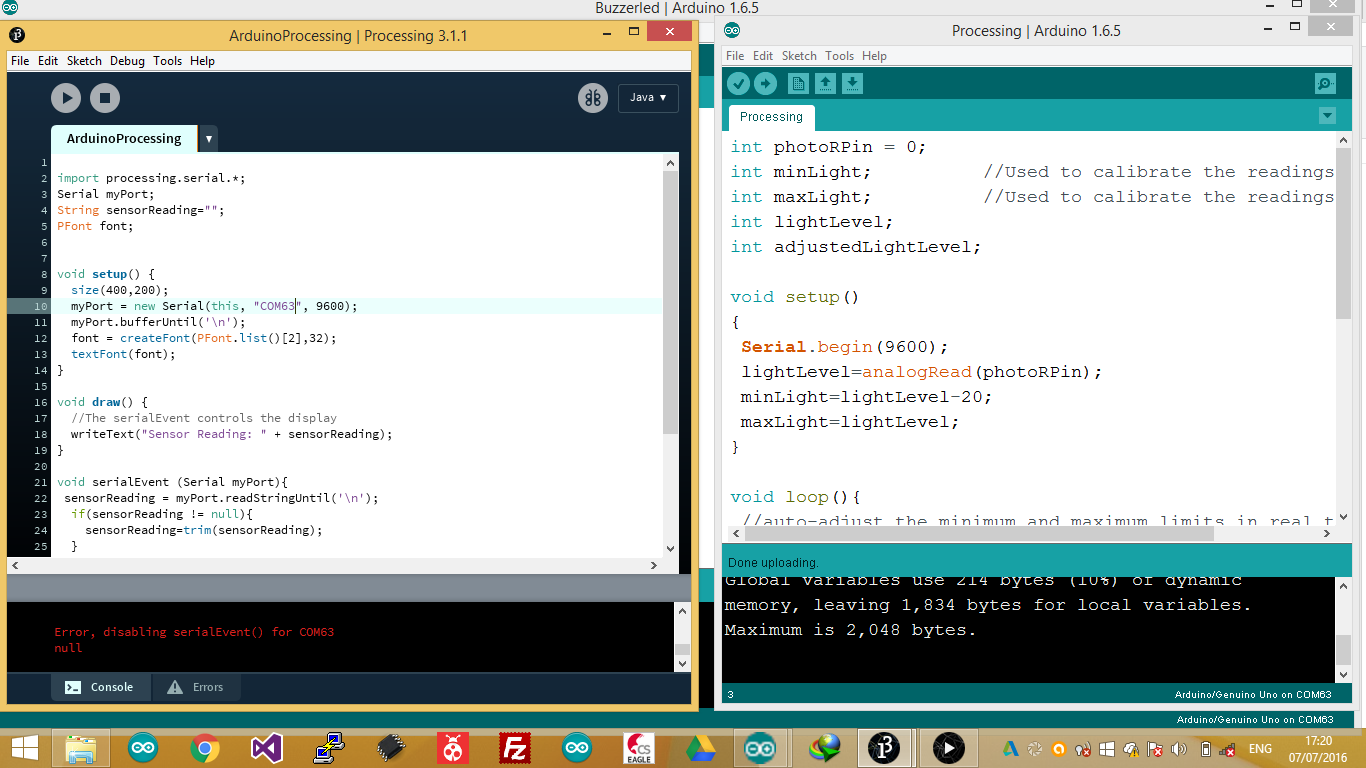Open PuTTY from the taskbar
Screen dimensions: 1366x768
click(x=329, y=748)
